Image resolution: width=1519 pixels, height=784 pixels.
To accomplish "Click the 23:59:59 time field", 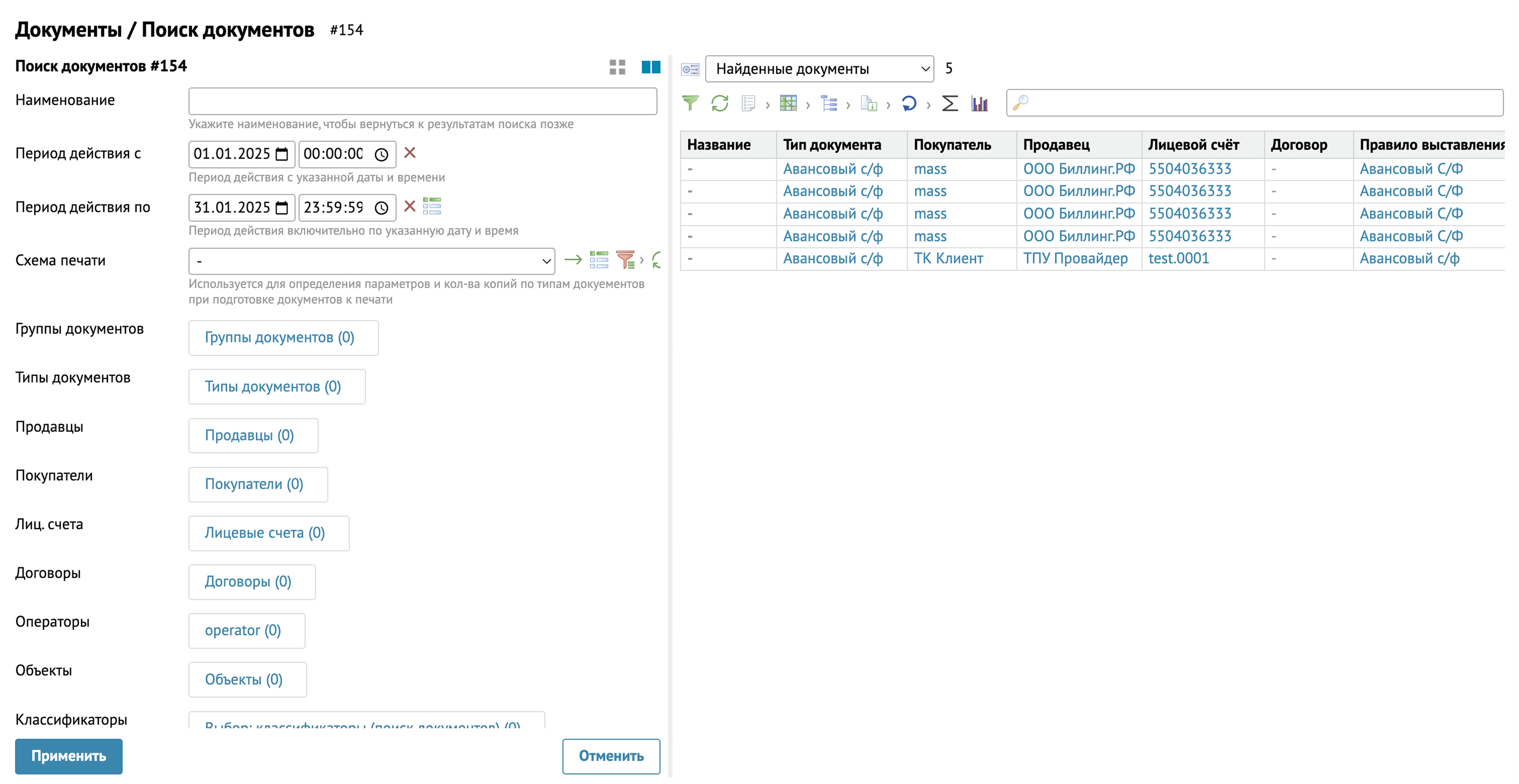I will tap(347, 208).
